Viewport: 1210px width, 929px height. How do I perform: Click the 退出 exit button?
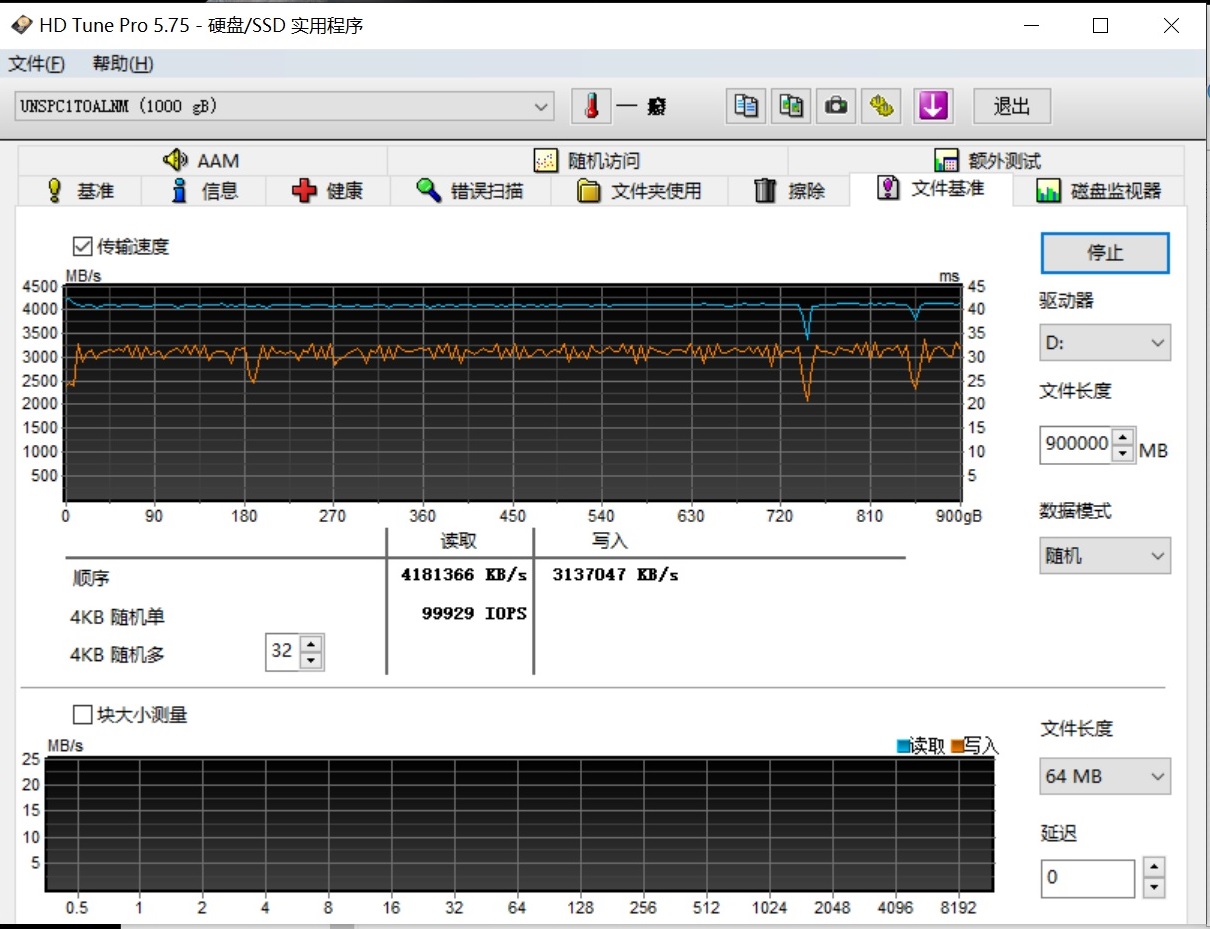[x=1011, y=106]
